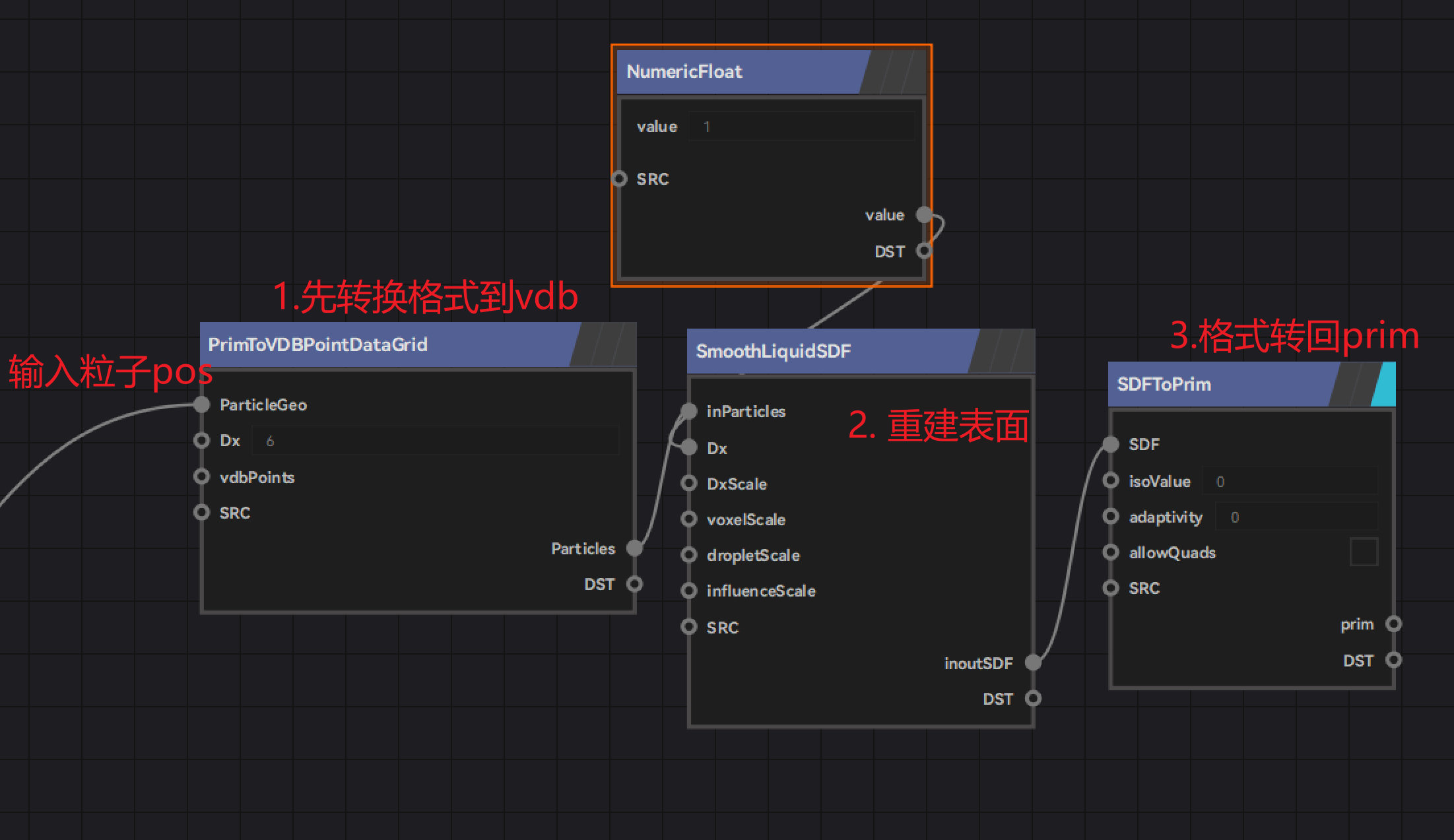Select the SmoothLiquidSDF node title
Screen dimensions: 1454x840
(773, 351)
